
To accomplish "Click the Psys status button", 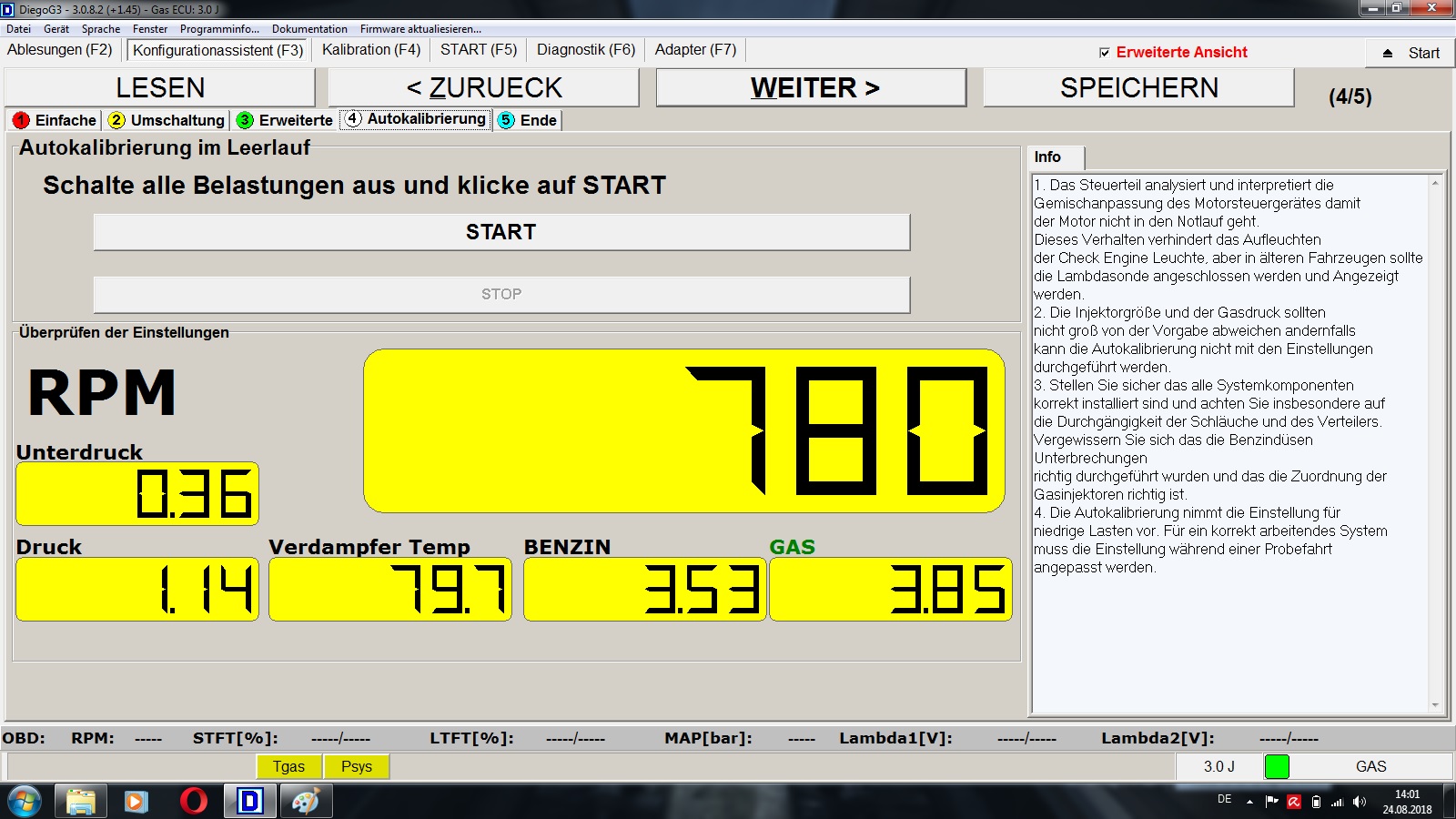I will tap(357, 766).
